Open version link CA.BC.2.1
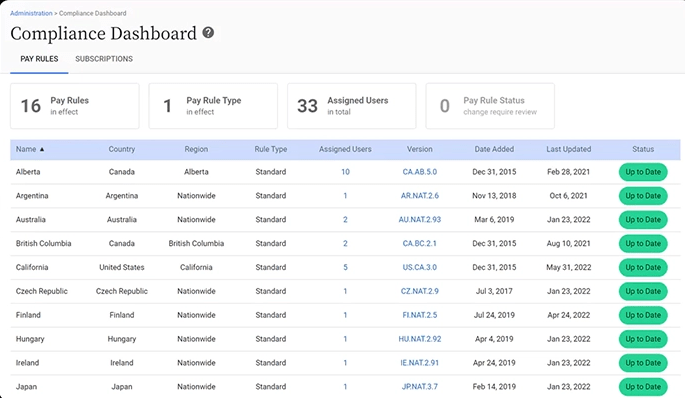This screenshot has height=398, width=685. (419, 243)
